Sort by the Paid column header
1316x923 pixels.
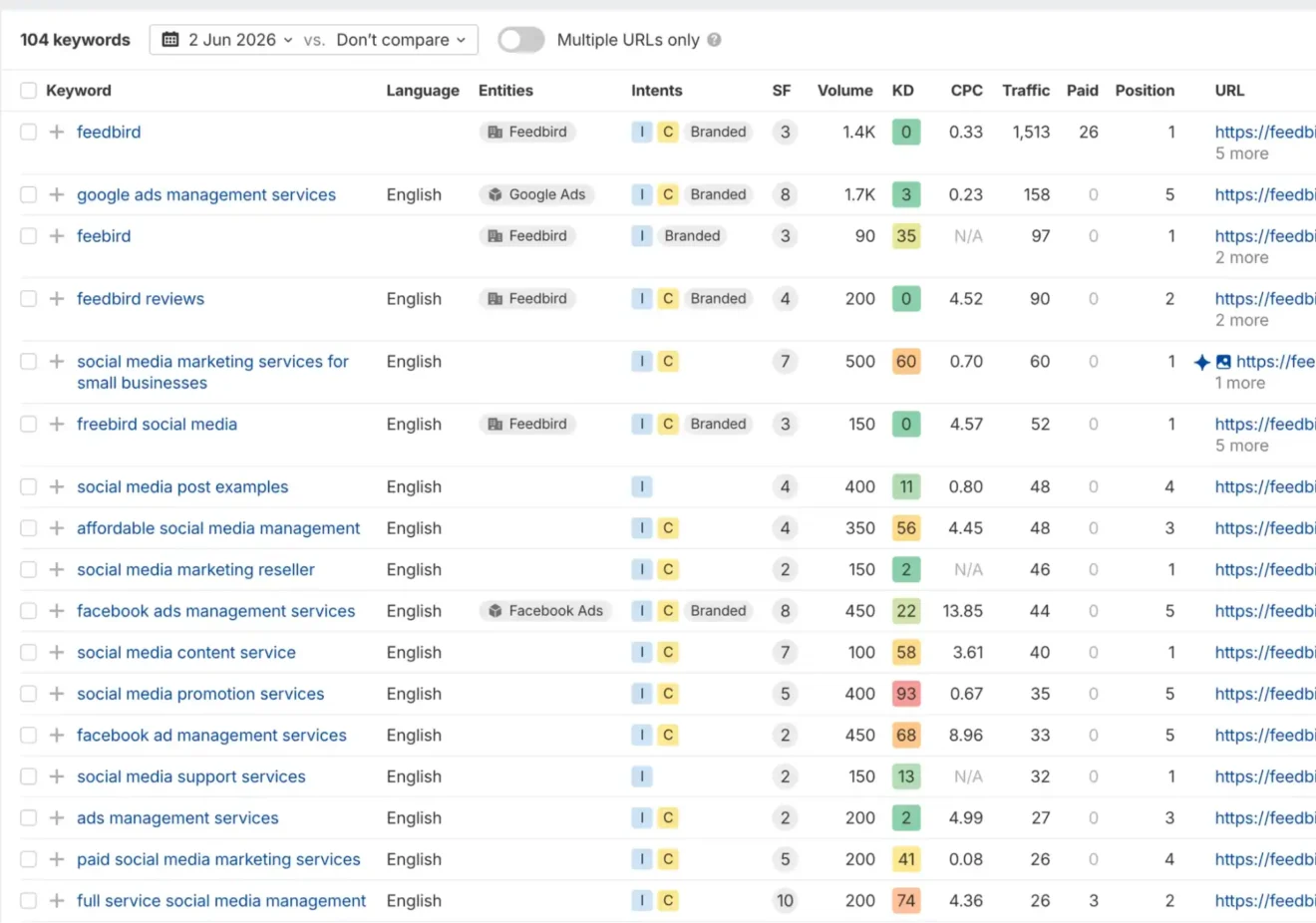pos(1082,91)
